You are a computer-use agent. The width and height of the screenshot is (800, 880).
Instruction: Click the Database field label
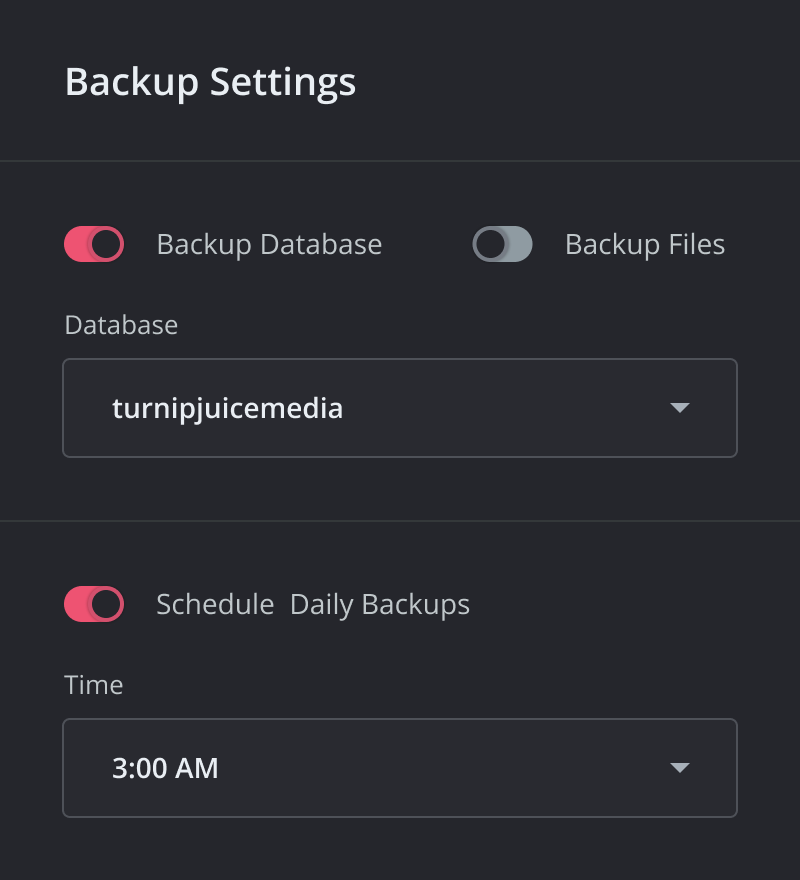(x=121, y=325)
